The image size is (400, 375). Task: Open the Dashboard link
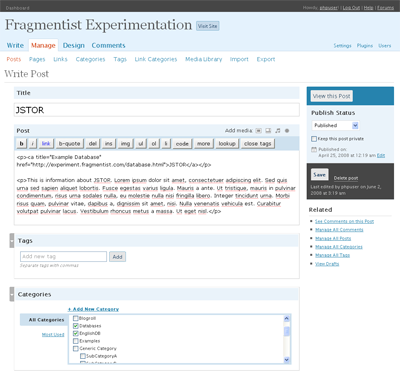point(17,8)
